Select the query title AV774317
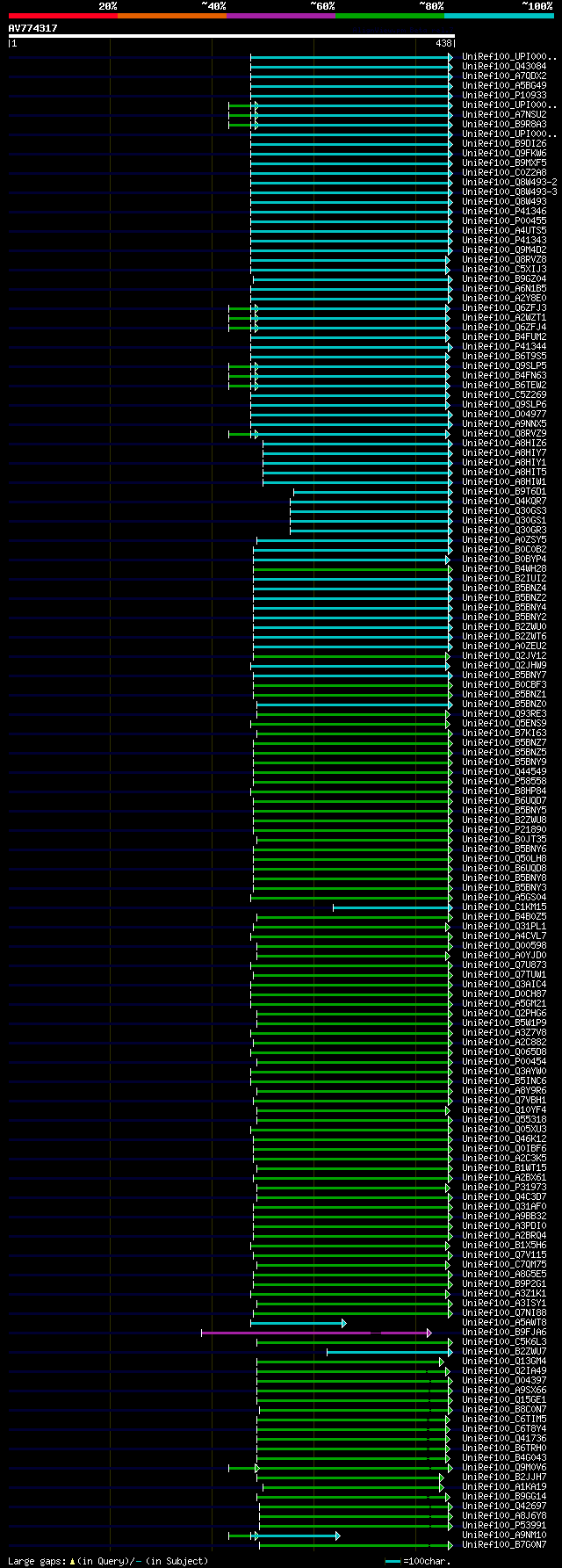 32,28
